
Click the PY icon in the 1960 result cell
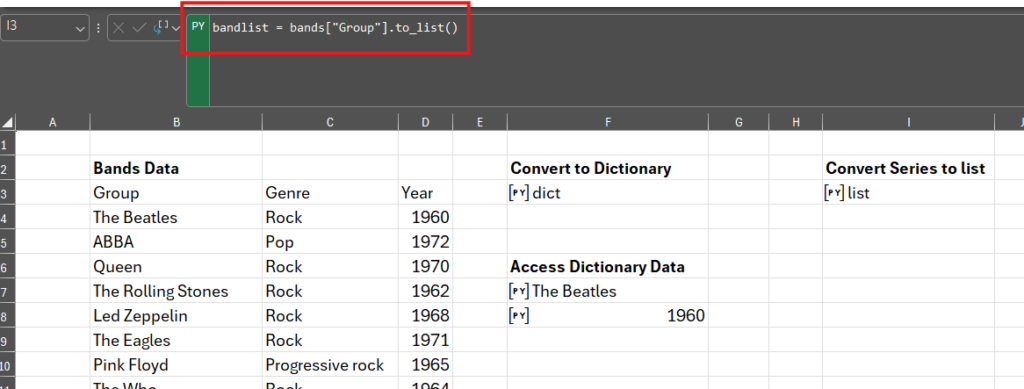point(519,316)
